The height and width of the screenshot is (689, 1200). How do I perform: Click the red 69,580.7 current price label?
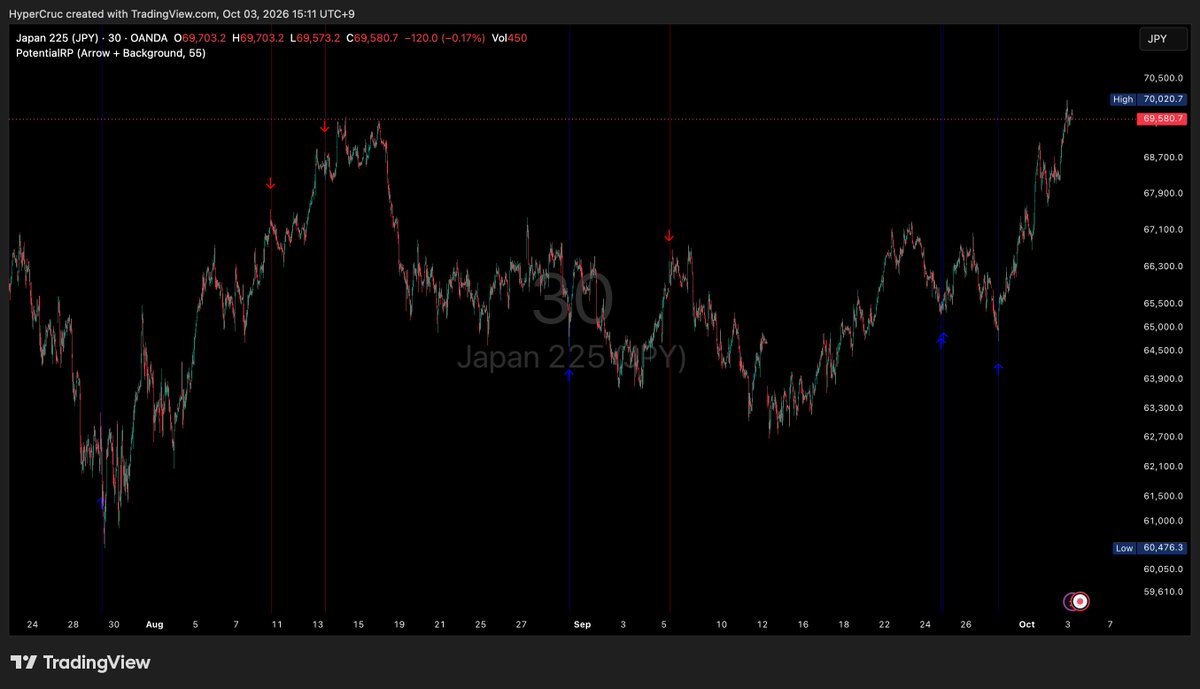[1161, 118]
